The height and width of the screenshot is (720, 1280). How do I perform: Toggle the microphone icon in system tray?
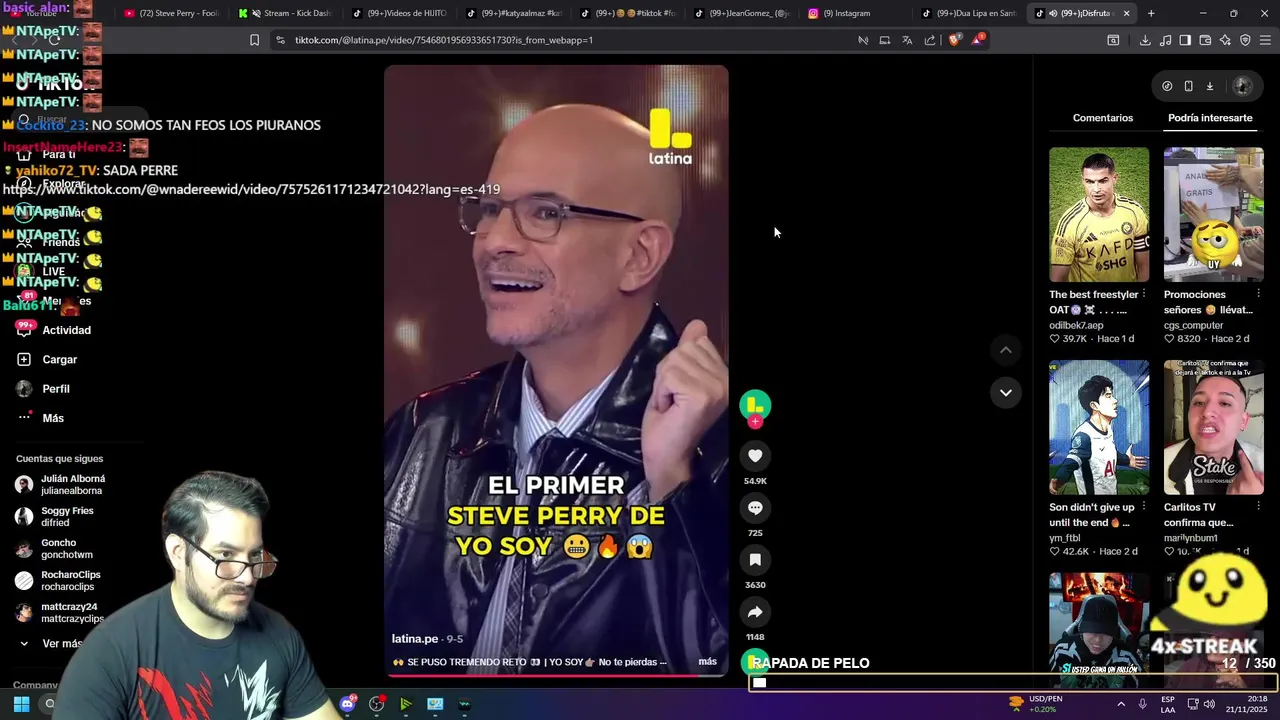pos(1143,704)
